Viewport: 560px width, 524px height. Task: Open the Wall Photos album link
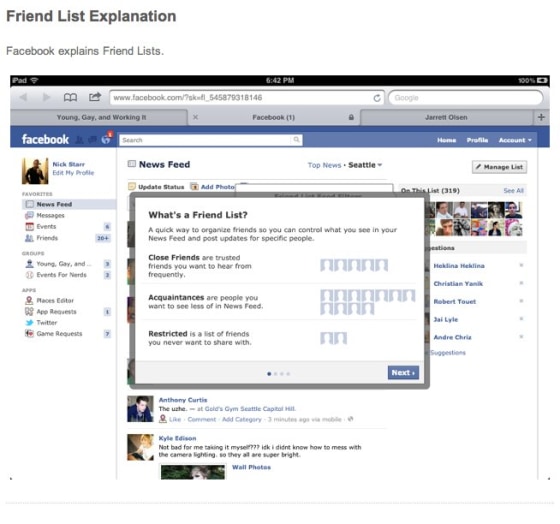pyautogui.click(x=251, y=467)
